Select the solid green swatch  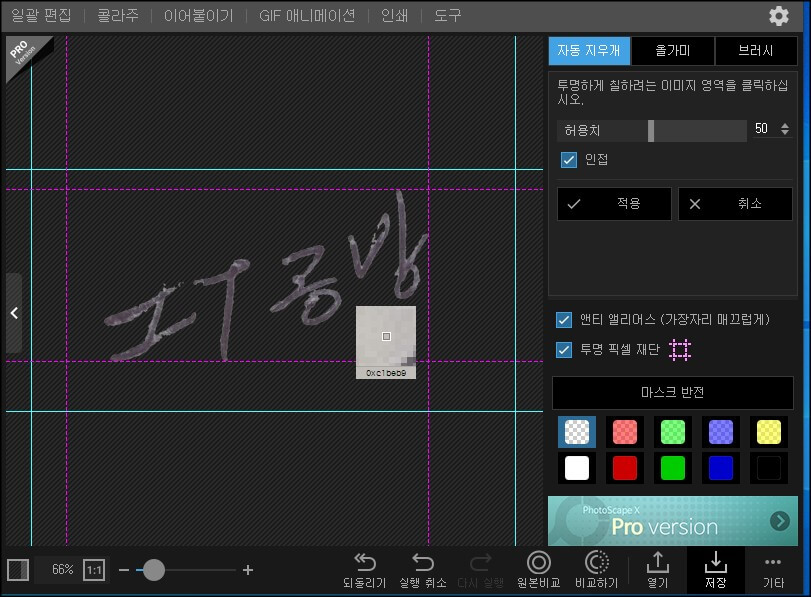(672, 468)
